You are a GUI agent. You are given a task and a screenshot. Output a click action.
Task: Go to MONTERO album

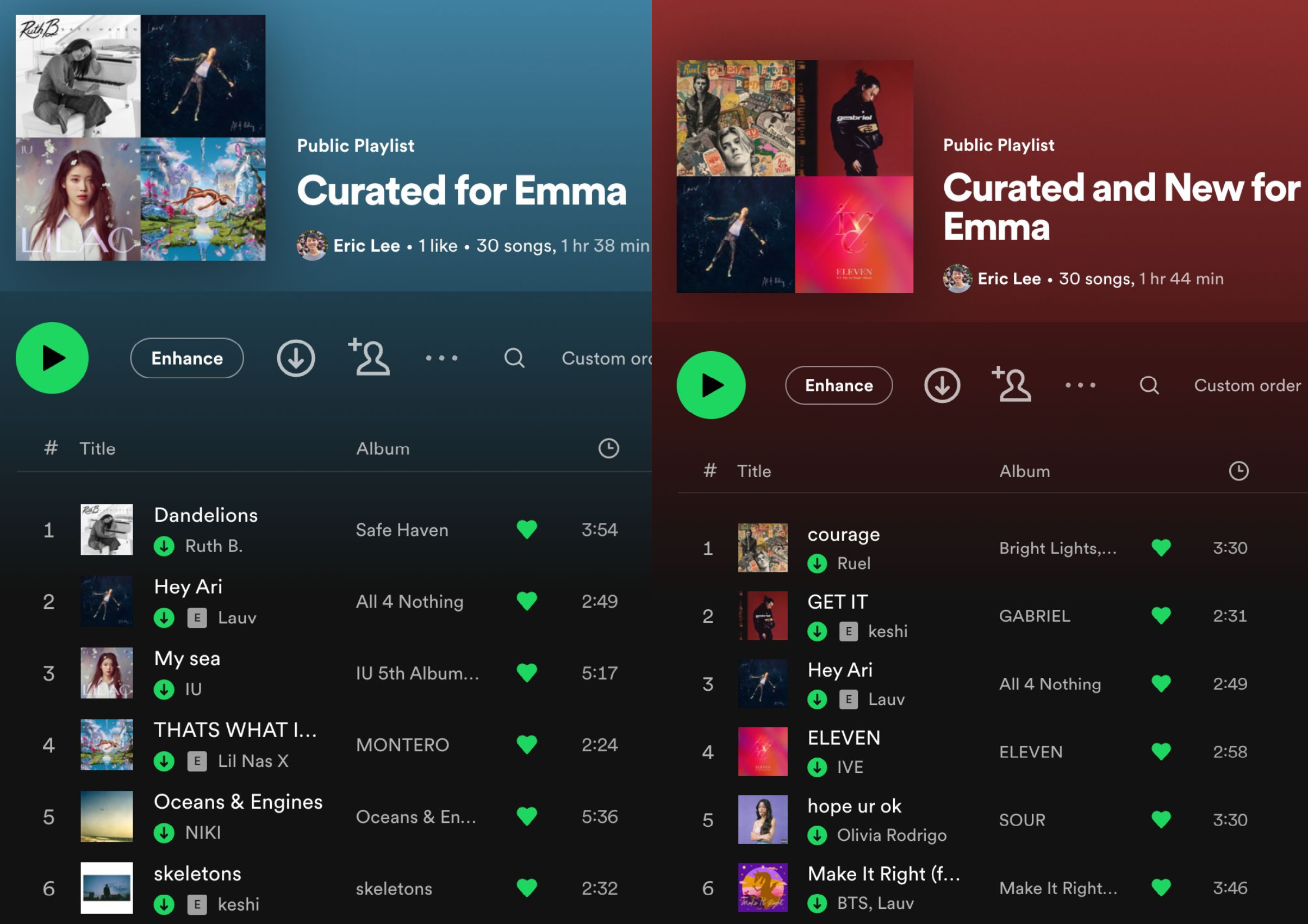(402, 745)
